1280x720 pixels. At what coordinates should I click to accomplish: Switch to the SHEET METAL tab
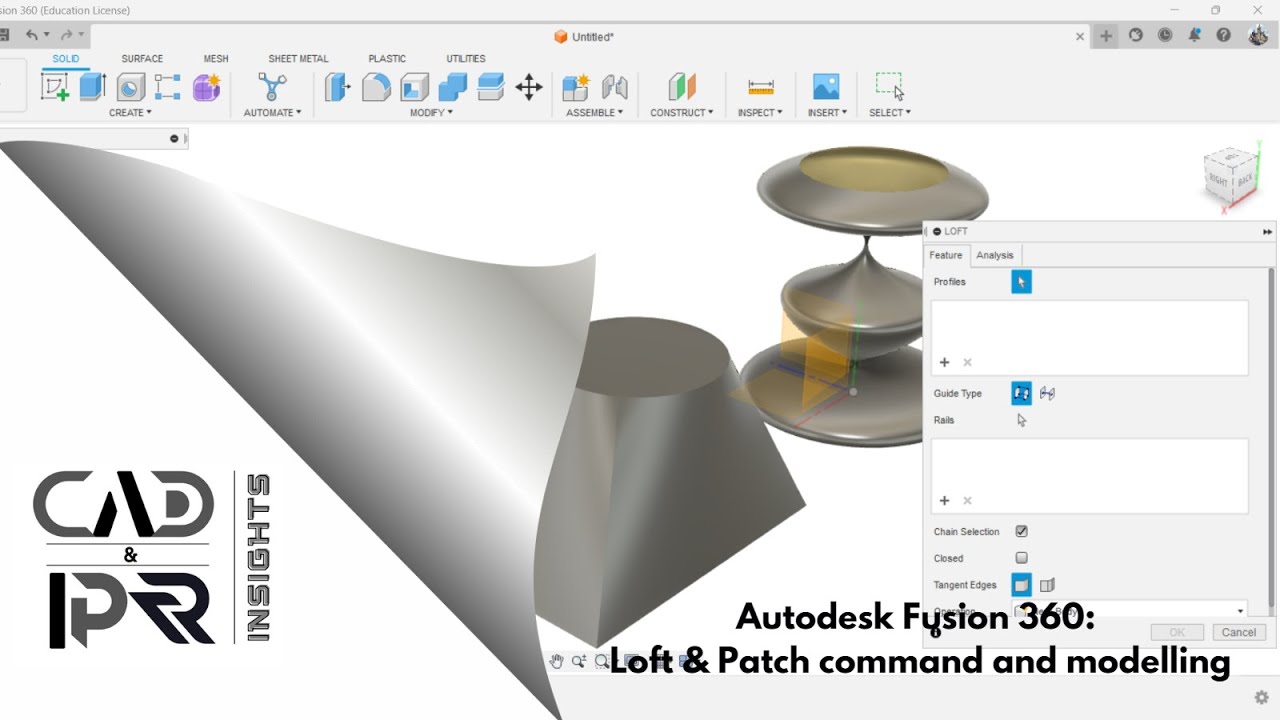298,59
